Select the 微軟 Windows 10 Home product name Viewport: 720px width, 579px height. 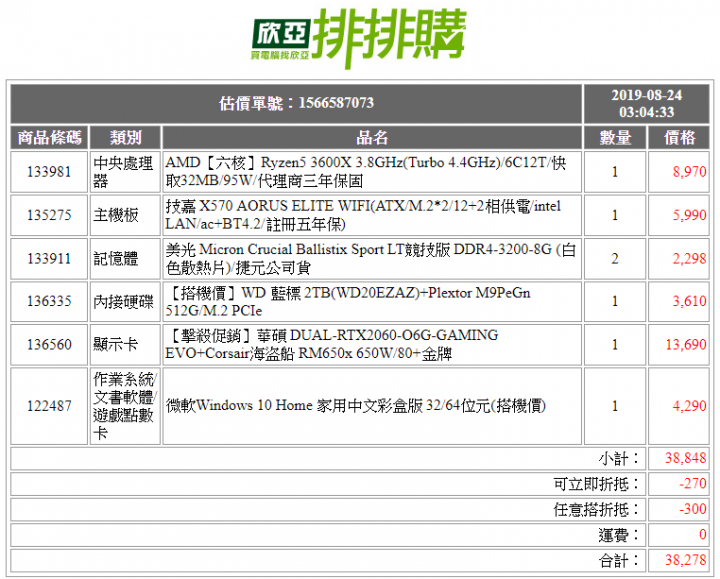point(356,406)
